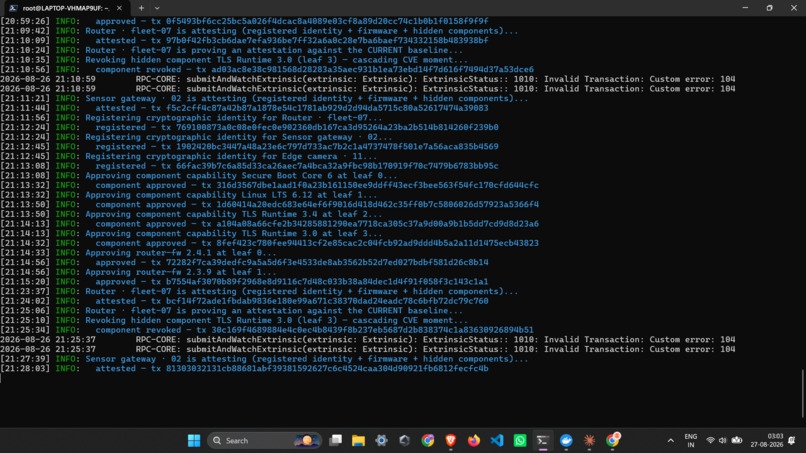
Task: Click 'TLS Runtime 3.0 at leaf 3' approving line
Action: point(191,233)
